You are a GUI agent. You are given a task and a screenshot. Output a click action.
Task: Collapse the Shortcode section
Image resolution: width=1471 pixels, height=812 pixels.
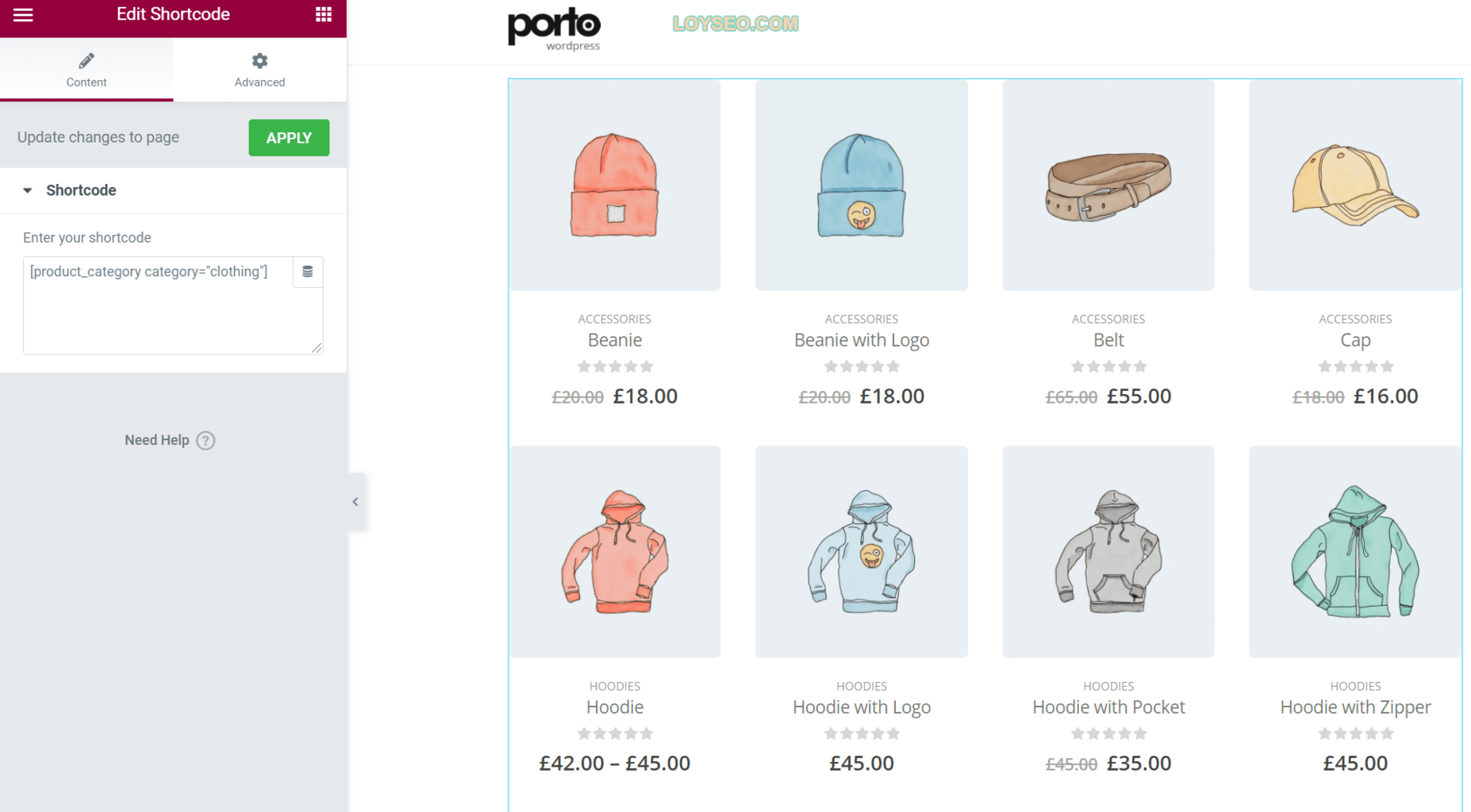[28, 190]
